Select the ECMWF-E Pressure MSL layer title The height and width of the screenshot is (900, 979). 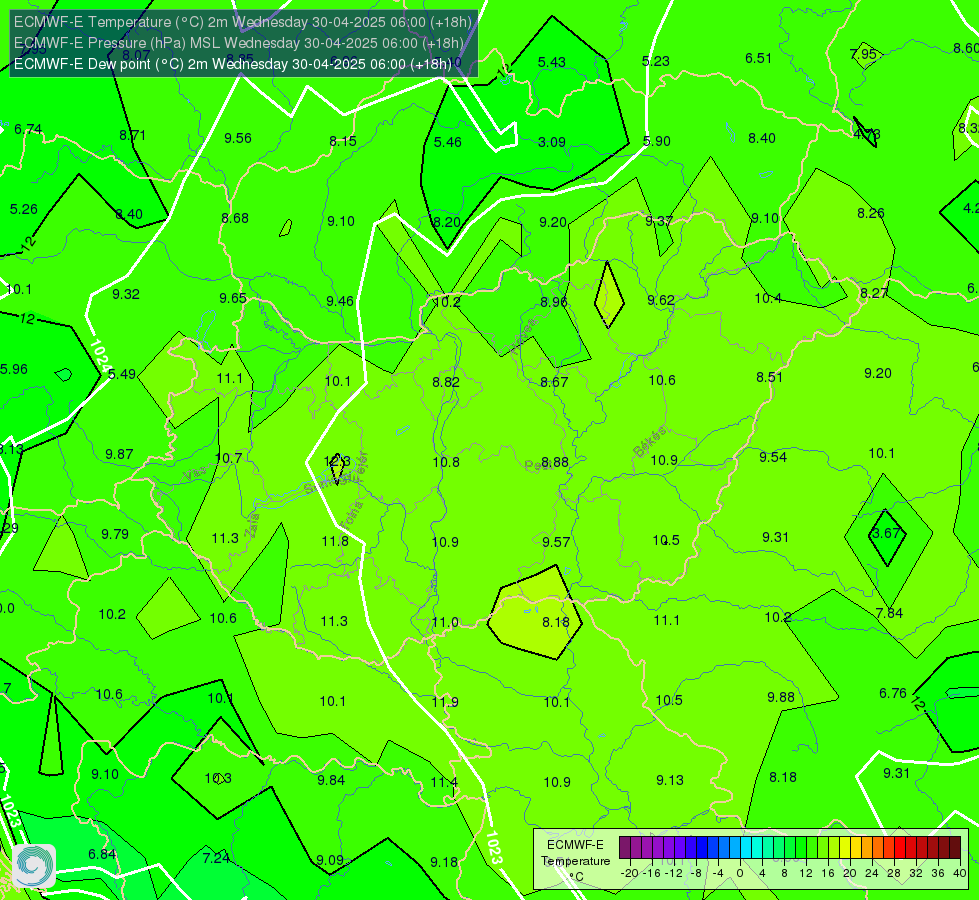[239, 43]
